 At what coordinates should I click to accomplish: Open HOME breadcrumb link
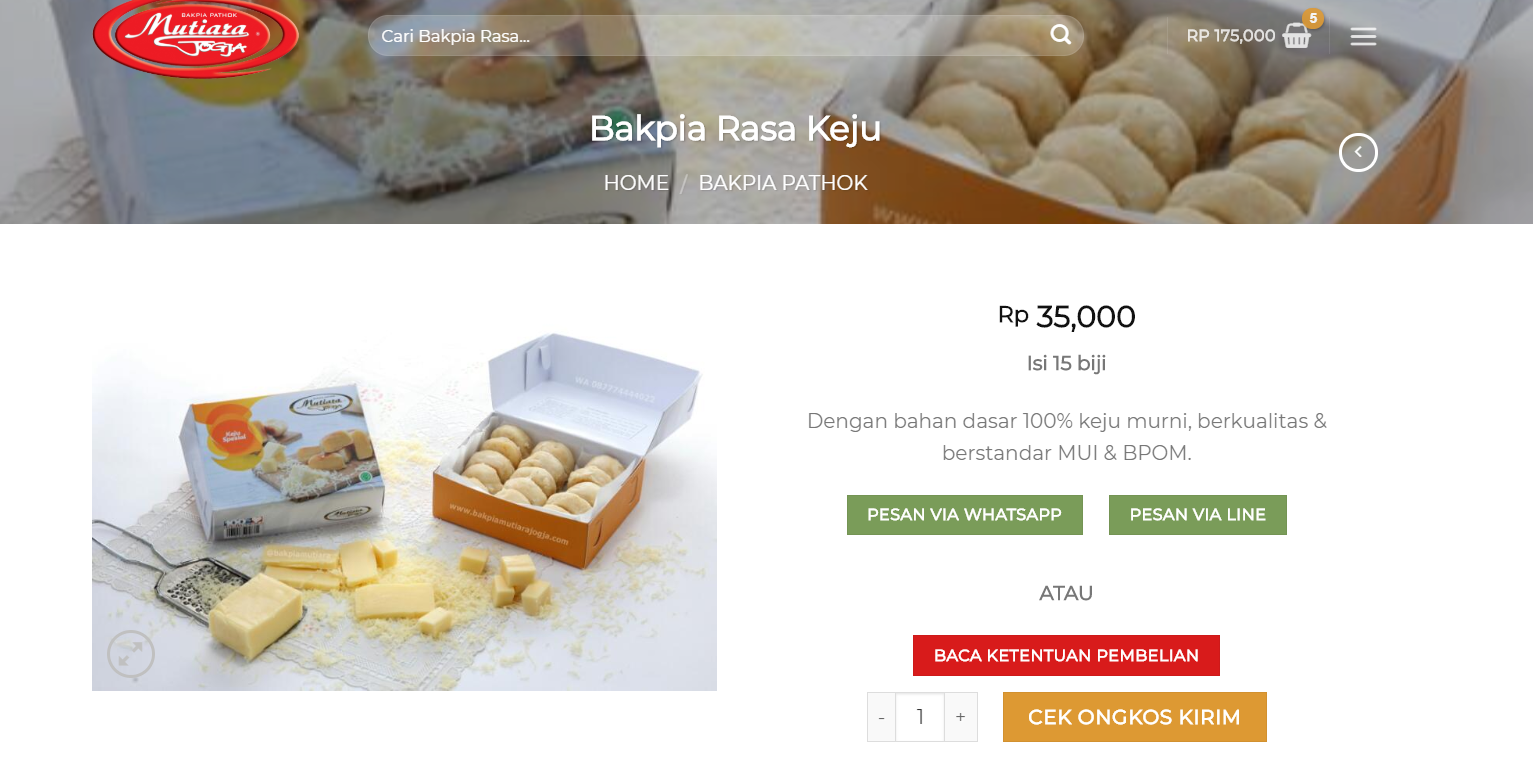click(x=636, y=183)
